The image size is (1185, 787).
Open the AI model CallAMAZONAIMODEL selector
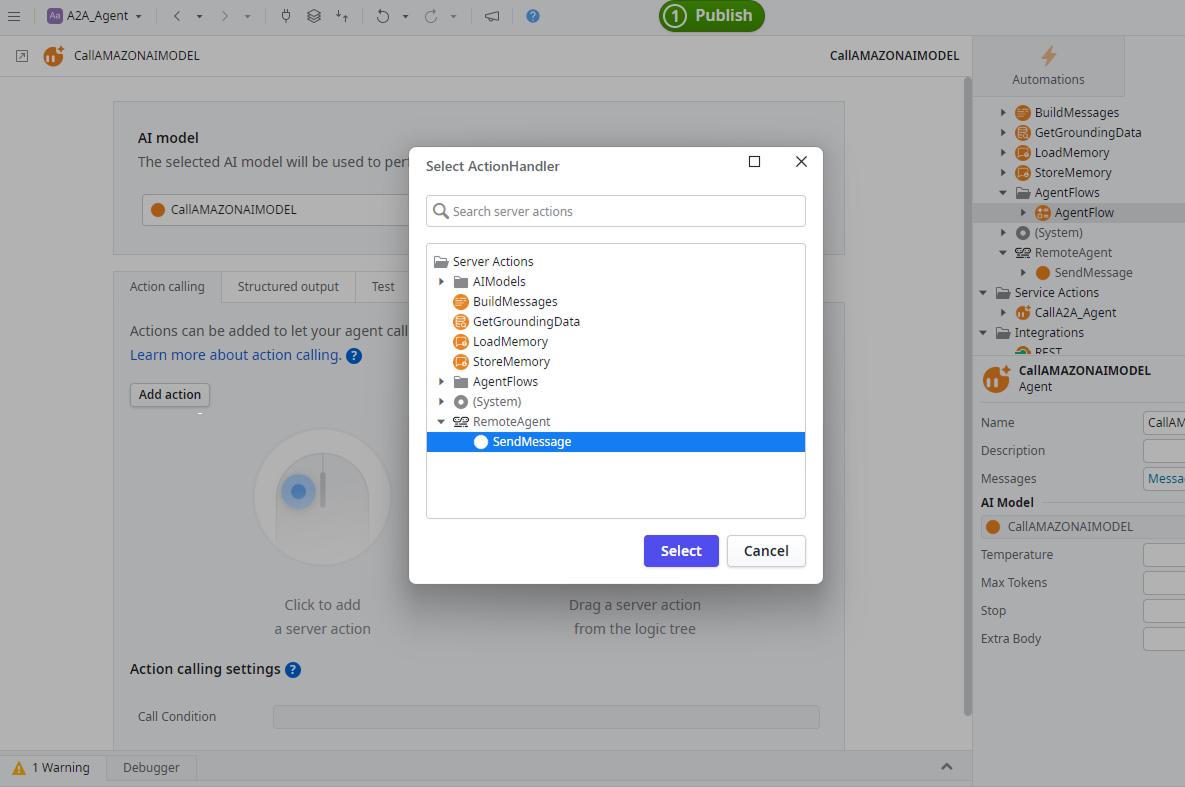(276, 209)
